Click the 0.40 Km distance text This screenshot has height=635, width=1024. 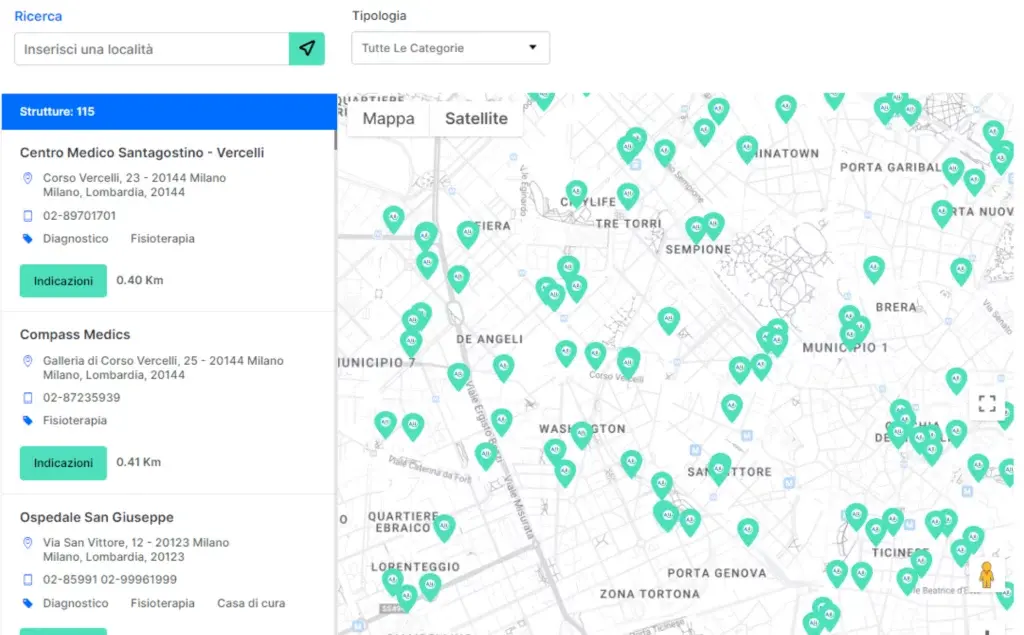tap(140, 280)
